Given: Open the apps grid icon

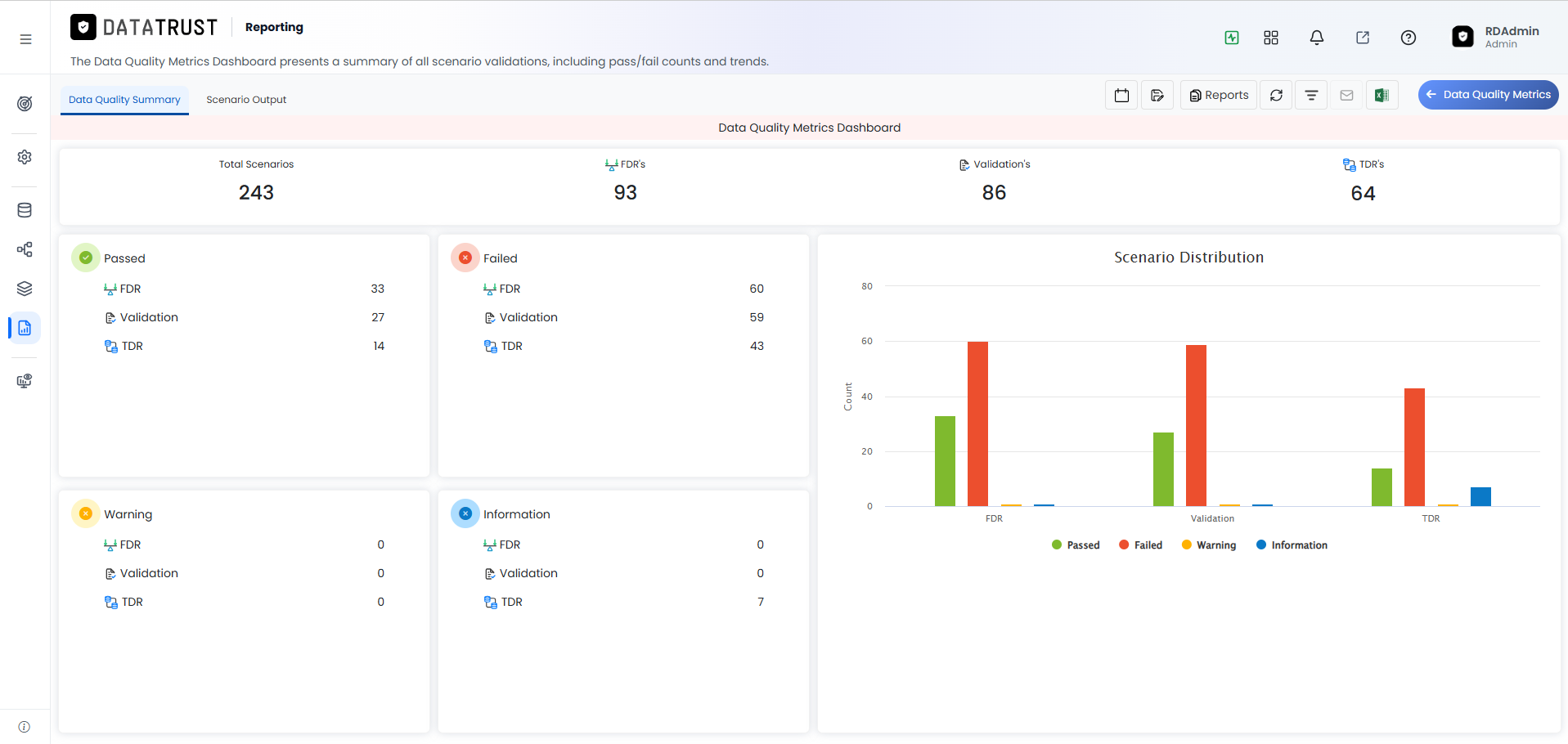Looking at the screenshot, I should [1271, 38].
